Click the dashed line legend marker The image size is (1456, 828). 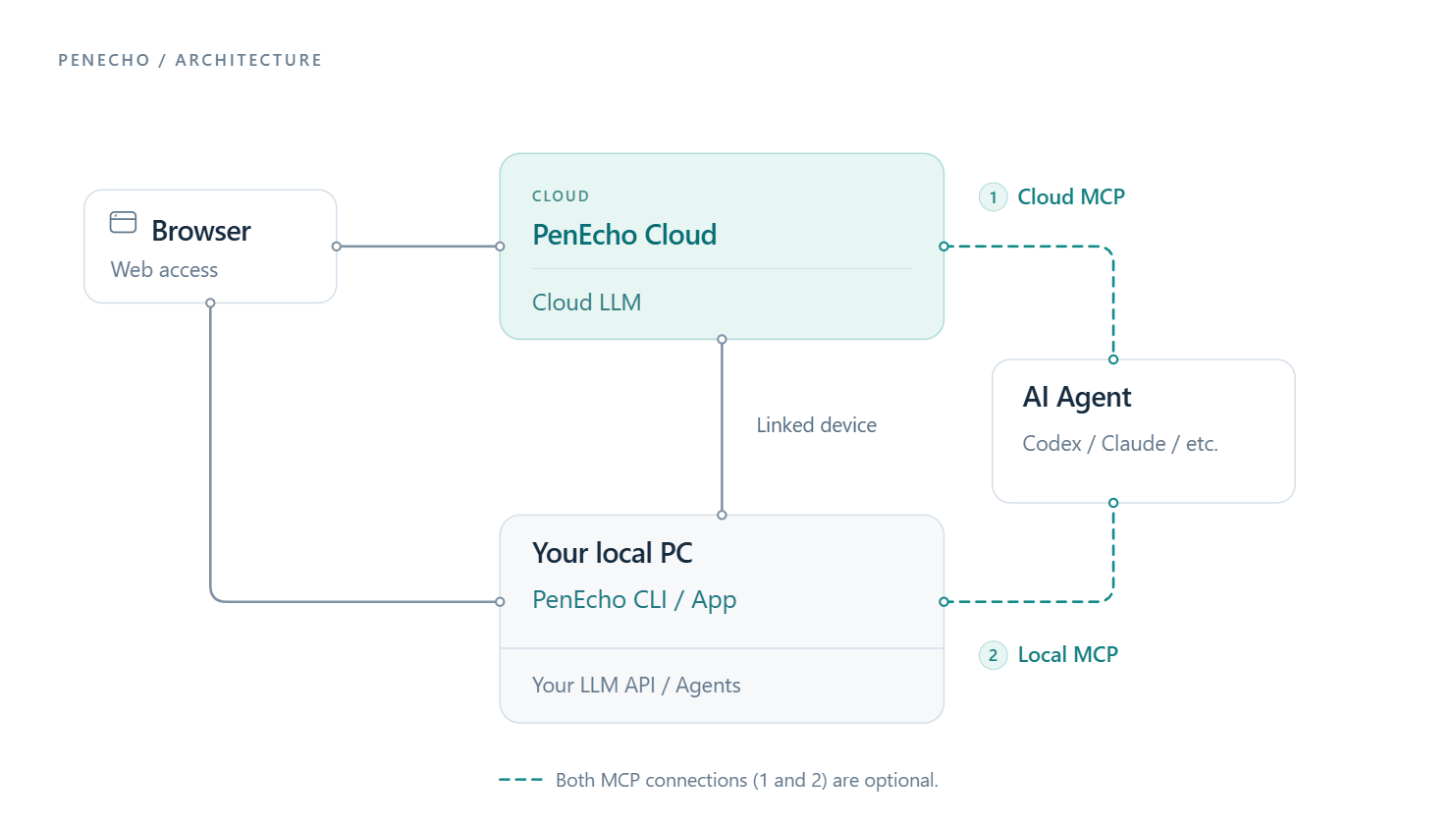520,780
